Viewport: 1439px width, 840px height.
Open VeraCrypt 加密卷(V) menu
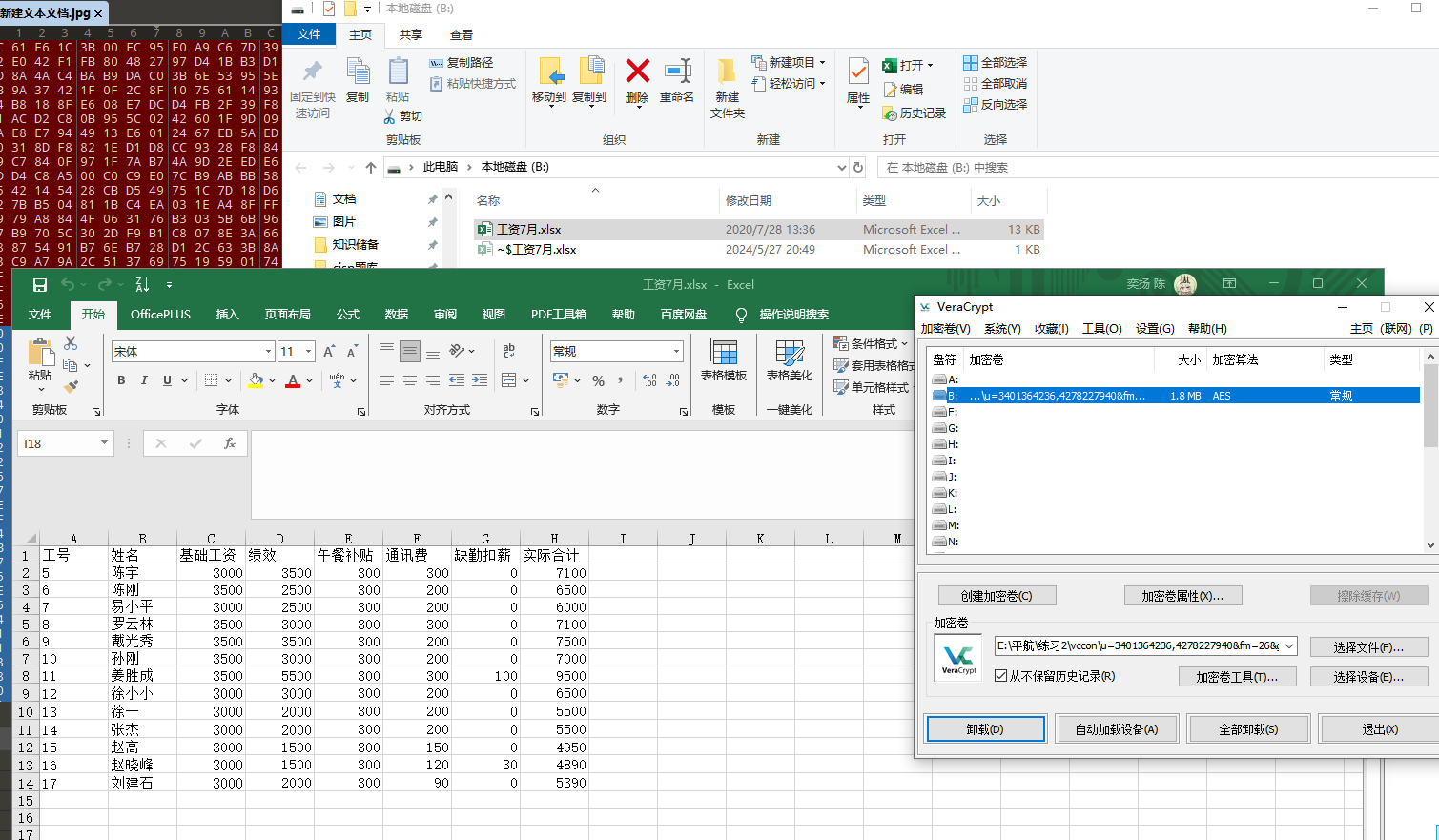click(945, 328)
